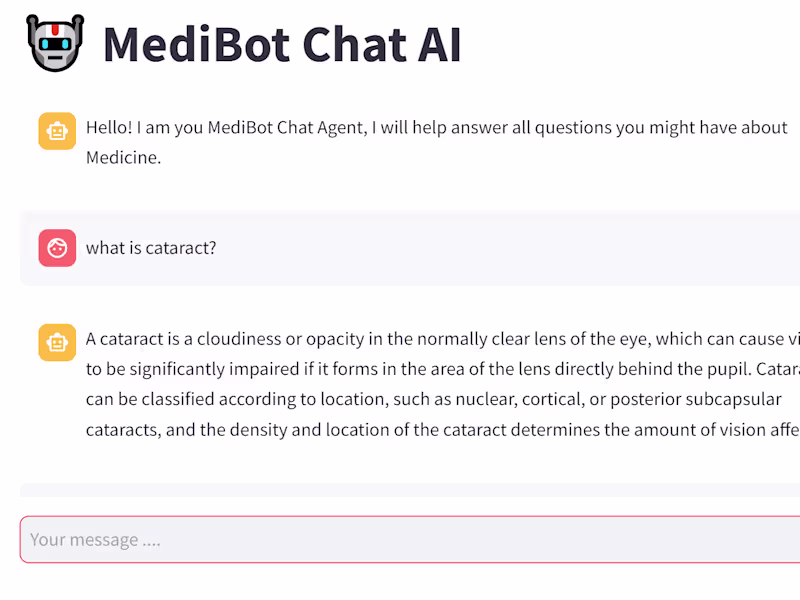The height and width of the screenshot is (600, 800).
Task: Click the assistant avatar beside the greeting
Action: [57, 131]
